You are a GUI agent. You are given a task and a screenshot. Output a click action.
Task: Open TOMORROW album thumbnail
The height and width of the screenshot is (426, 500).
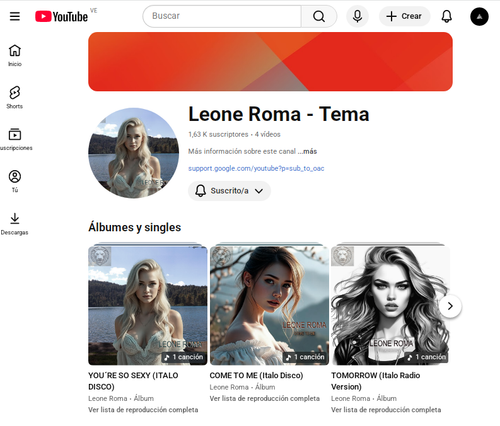pos(390,305)
